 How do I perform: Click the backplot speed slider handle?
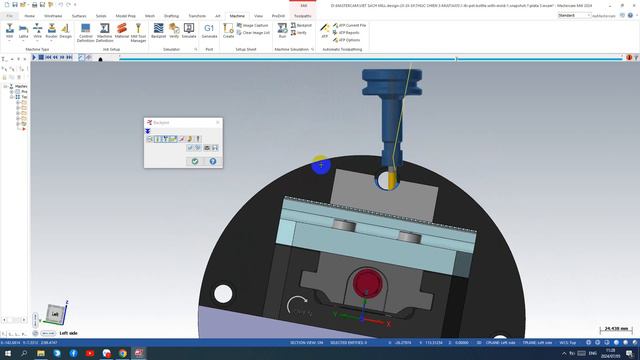(x=100, y=59)
